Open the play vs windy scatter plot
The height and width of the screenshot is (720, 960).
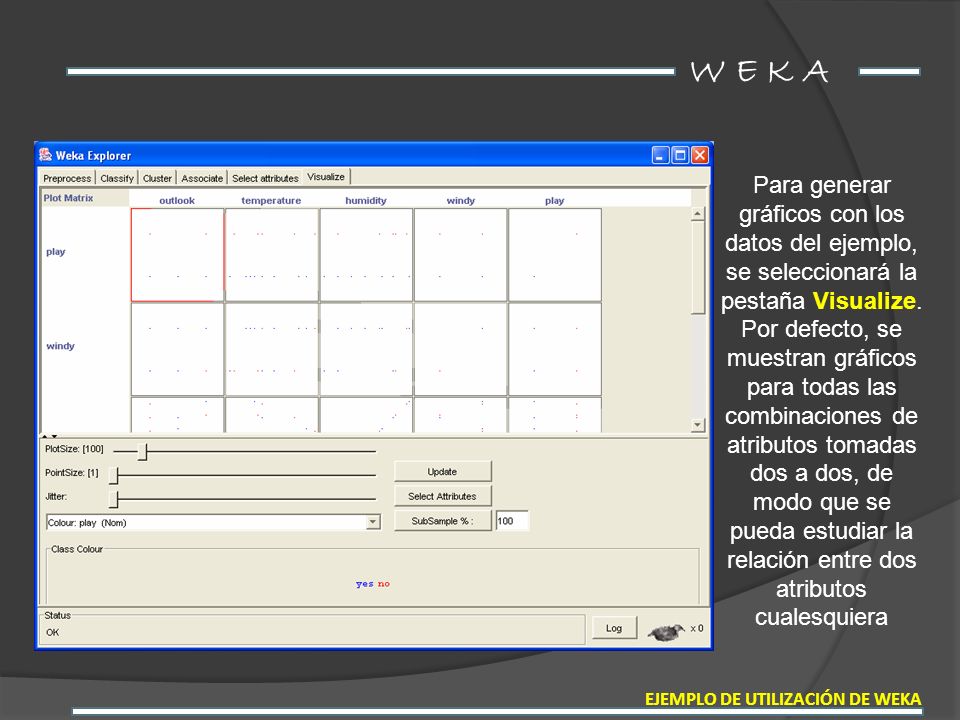pyautogui.click(x=460, y=255)
